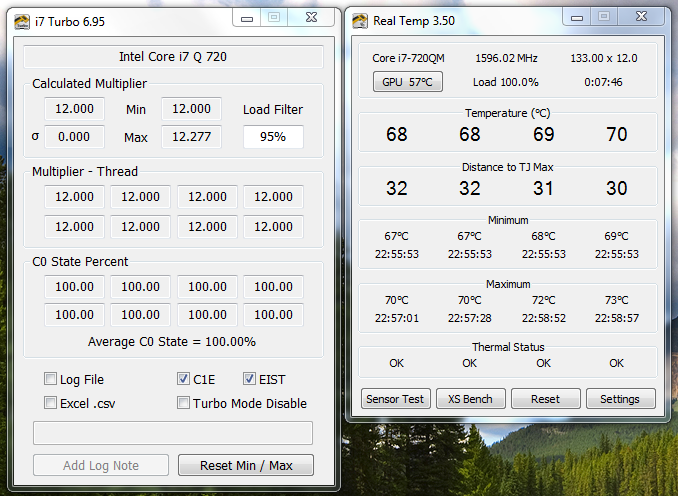This screenshot has width=678, height=496.
Task: Click the 0:07:46 uptime timer
Action: coord(603,82)
